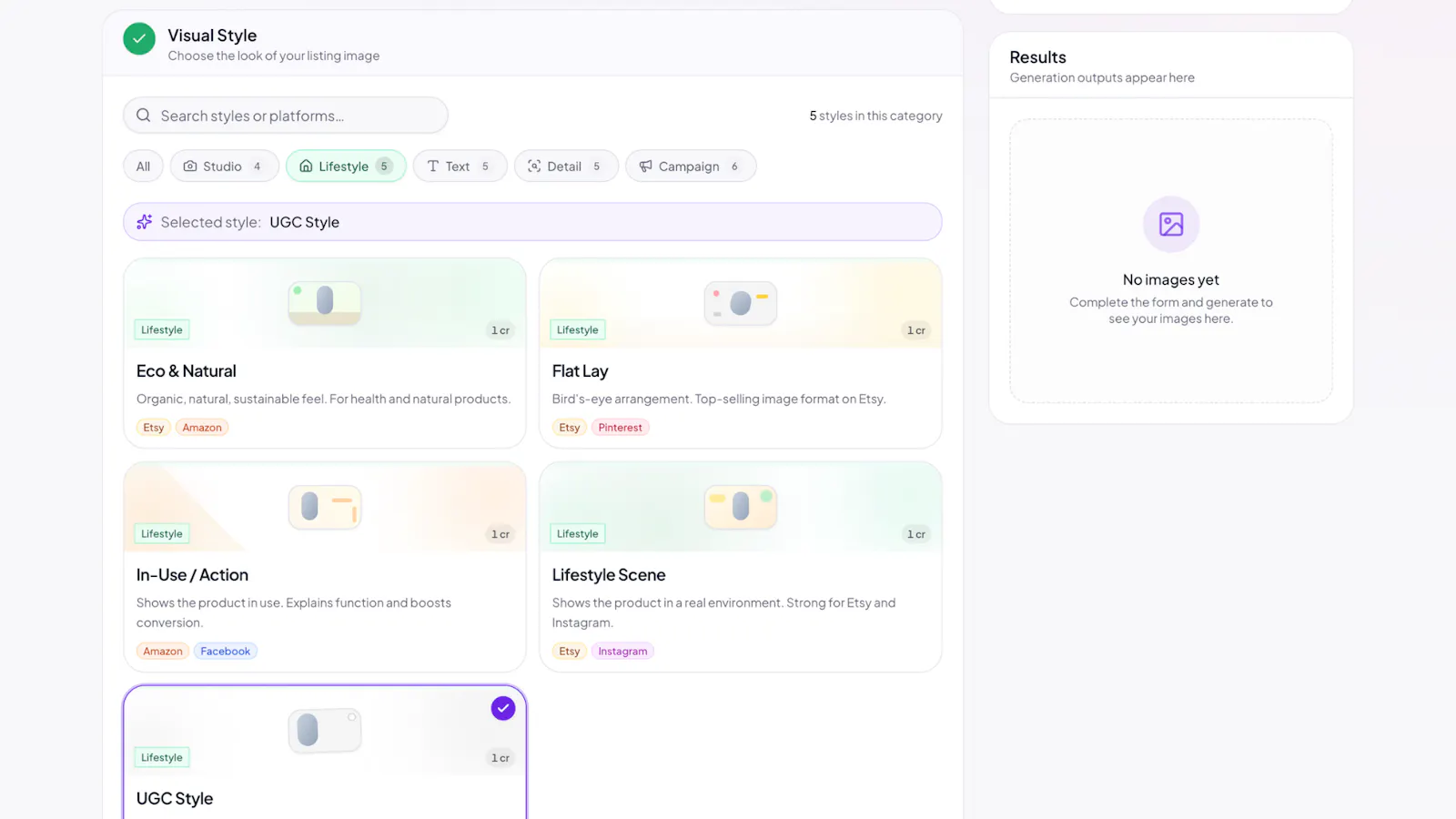1456x819 pixels.
Task: Click the Lifestyle Scene preview thumbnail
Action: coord(741,507)
